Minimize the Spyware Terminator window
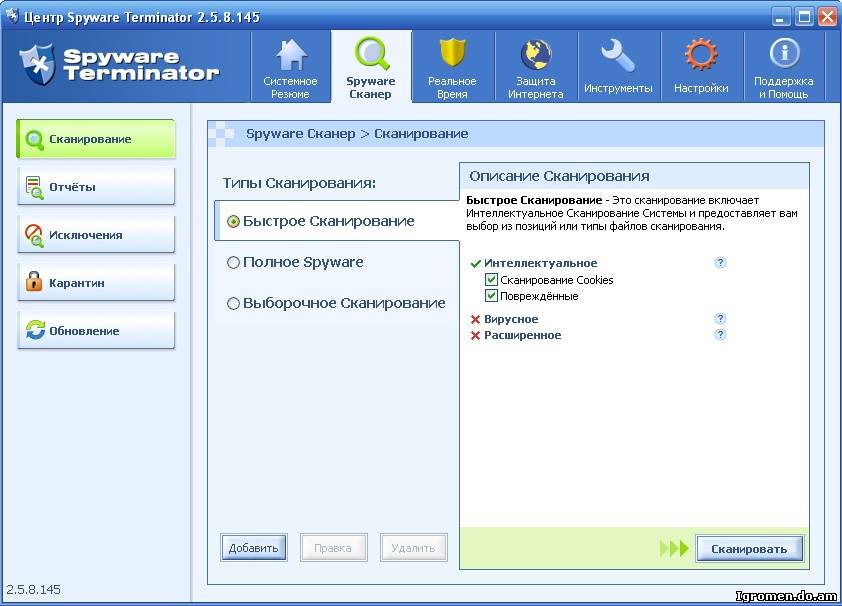Screen dimensions: 842x606 [x=781, y=17]
